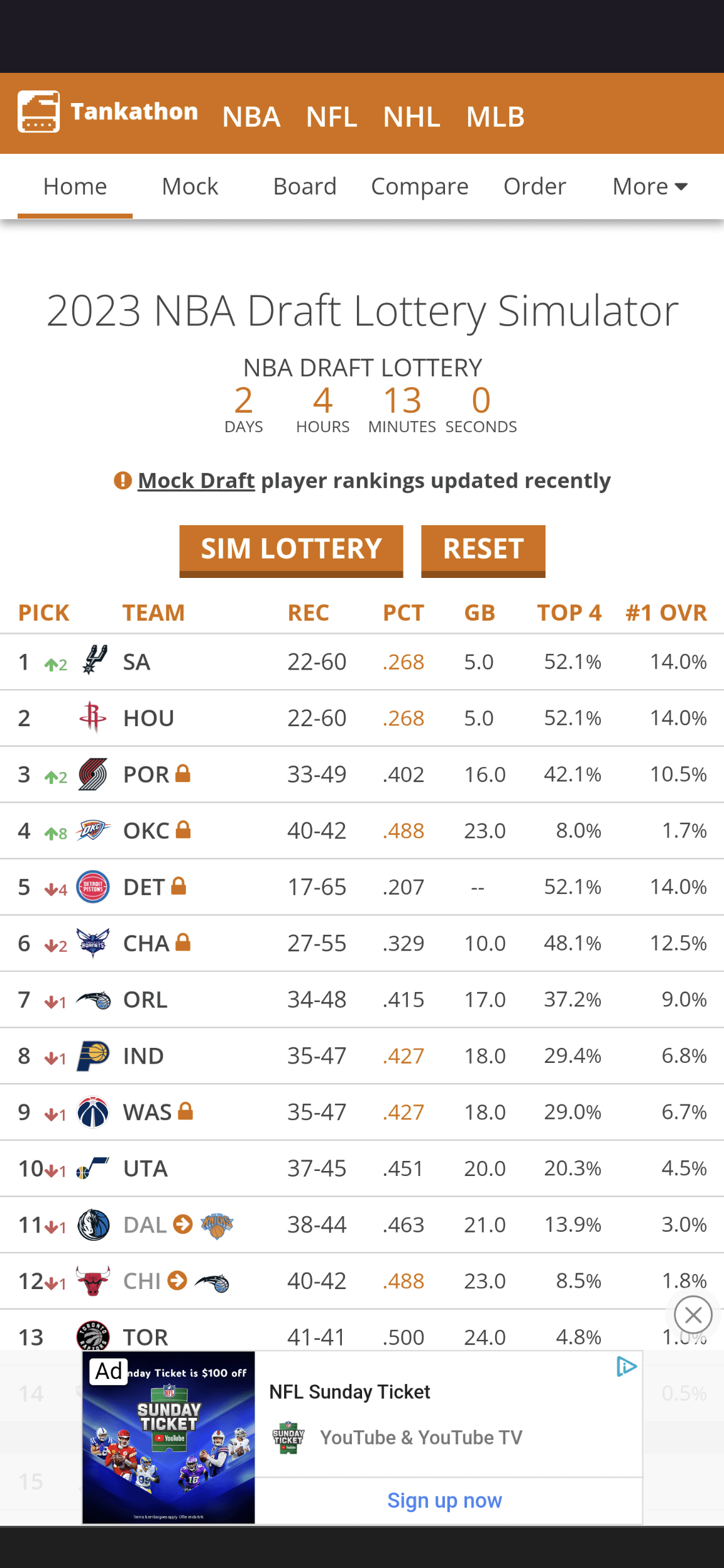724x1568 pixels.
Task: Click the Knicks logo beside DAL
Action: tap(217, 1224)
